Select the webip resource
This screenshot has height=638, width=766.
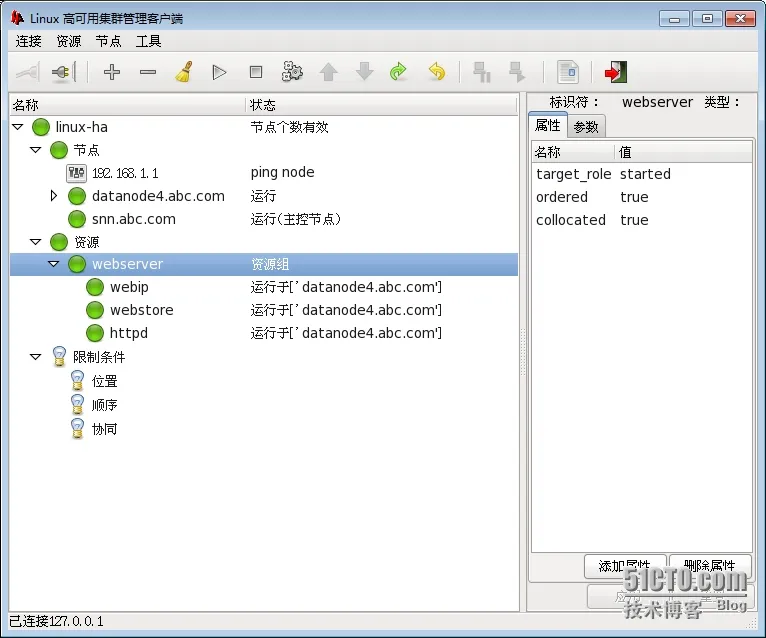point(129,287)
